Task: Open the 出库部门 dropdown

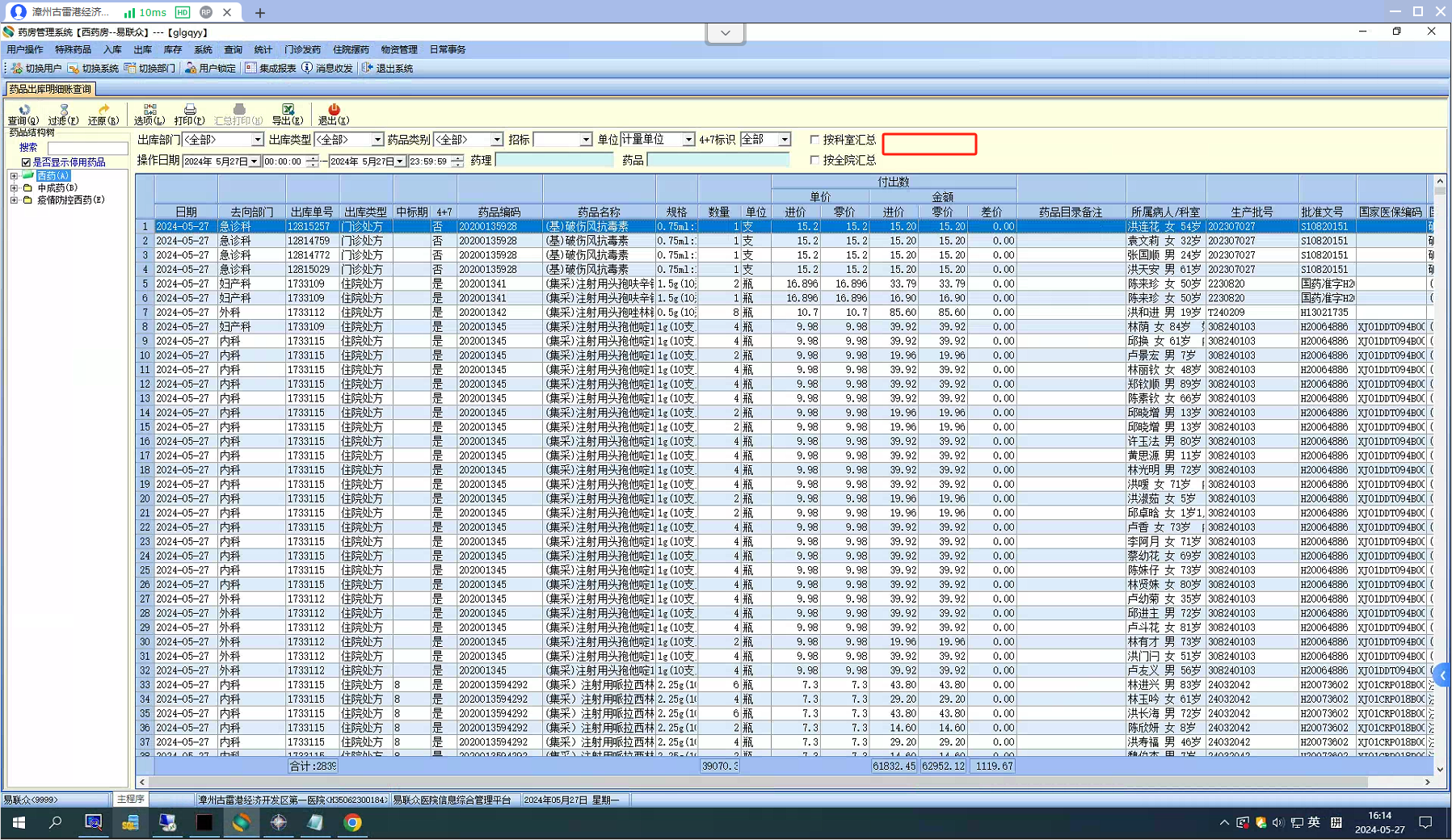Action: [257, 140]
